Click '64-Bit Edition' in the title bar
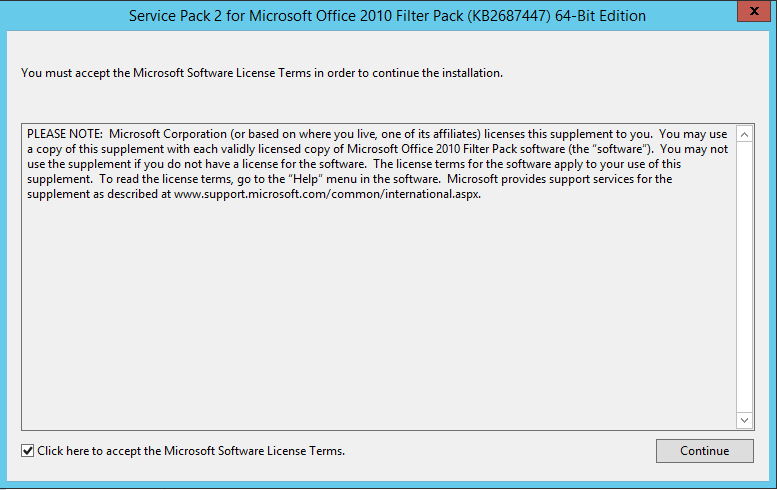This screenshot has height=490, width=777. point(600,16)
